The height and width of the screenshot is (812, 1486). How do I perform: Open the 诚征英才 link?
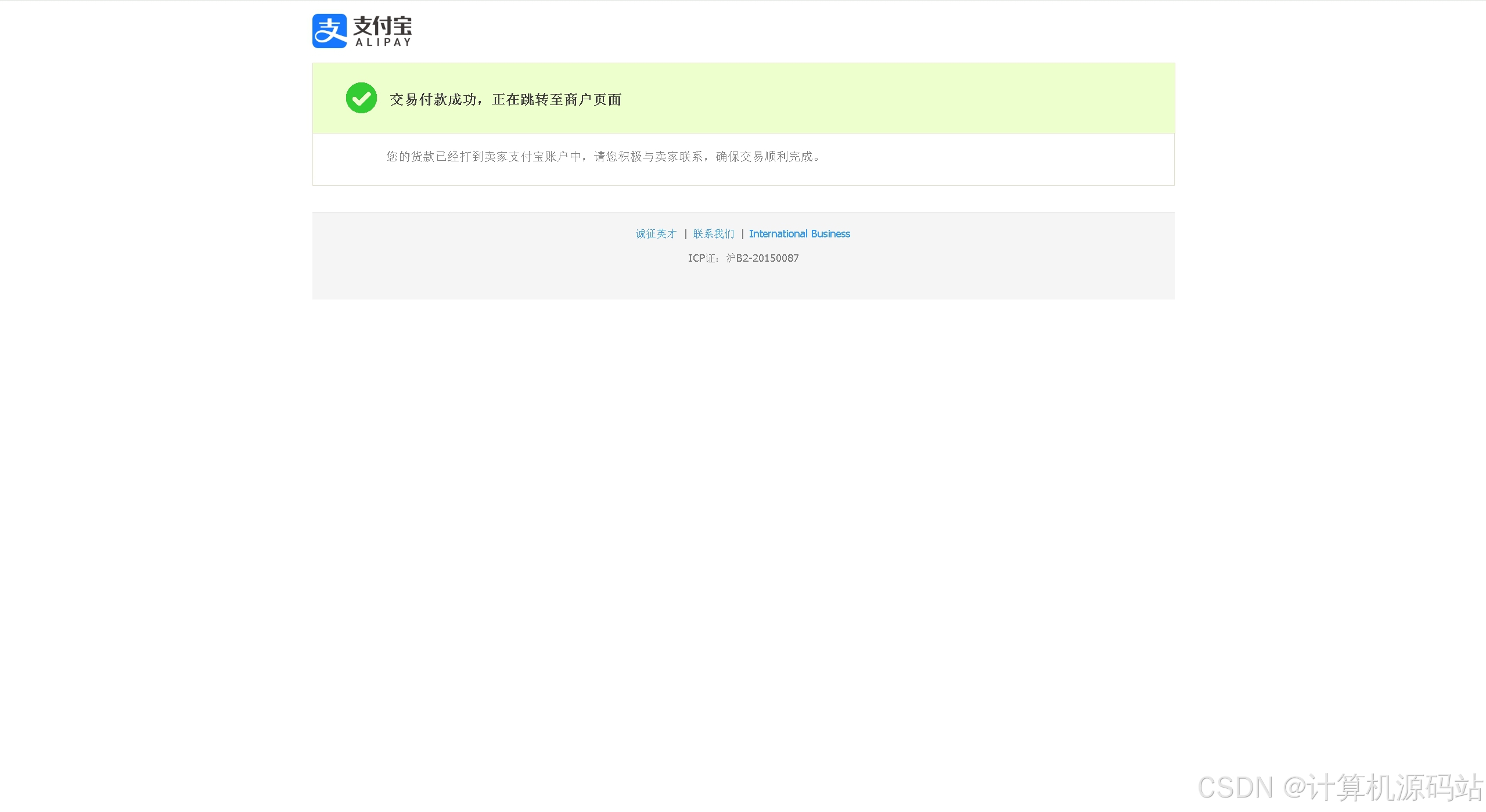pos(656,234)
